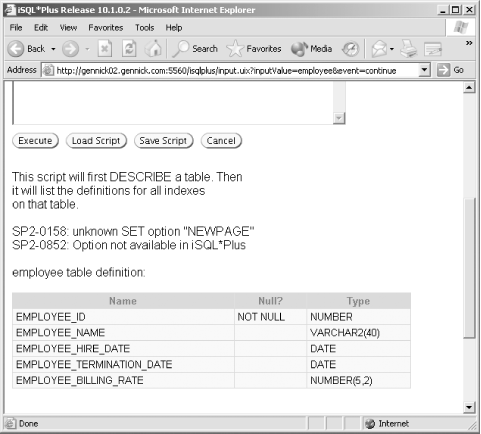Viewport: 481px width, 434px height.
Task: Select the EMPLOYEE_ID cell
Action: (x=123, y=317)
